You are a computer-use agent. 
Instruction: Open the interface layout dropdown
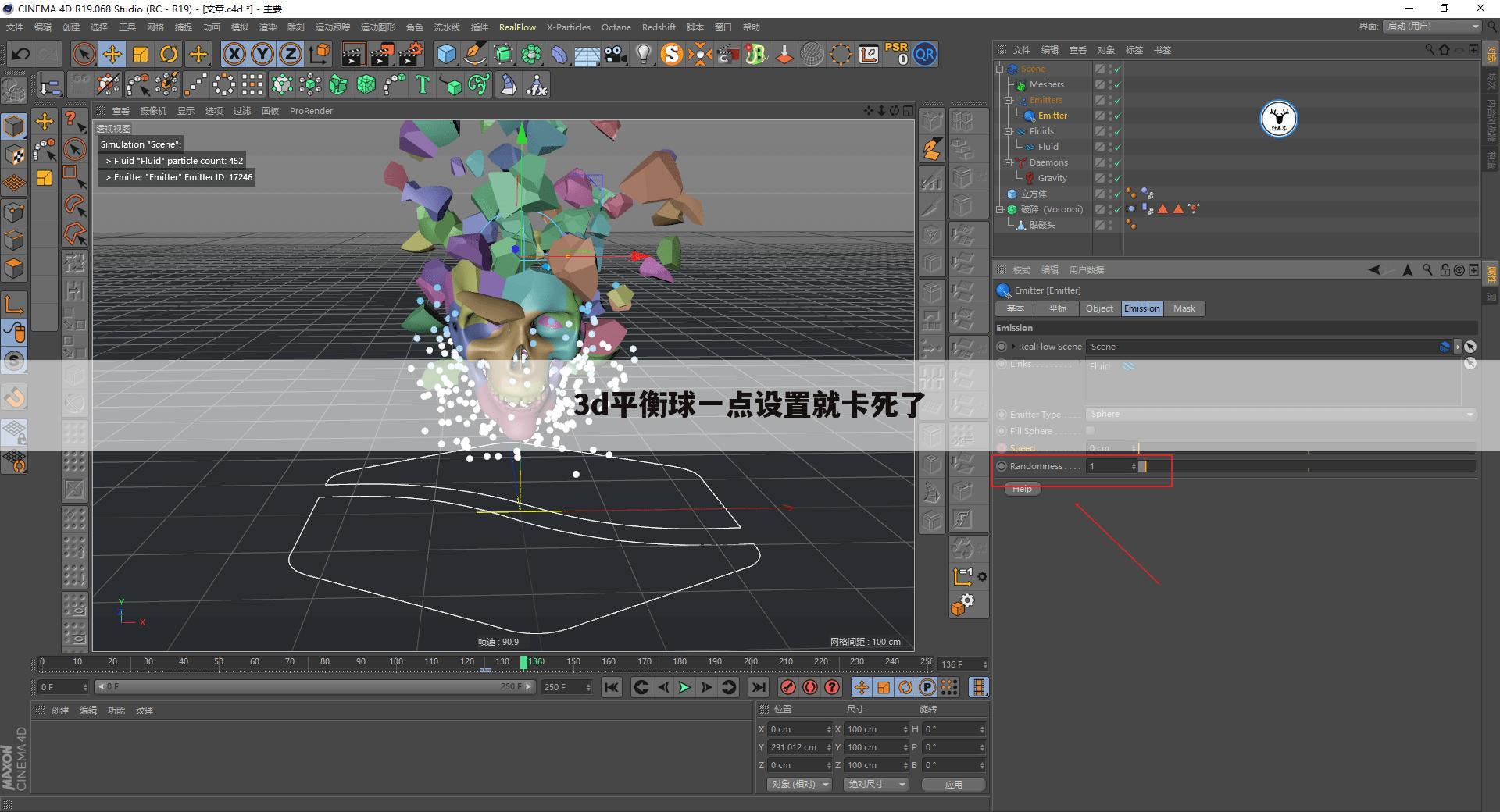(x=1432, y=27)
